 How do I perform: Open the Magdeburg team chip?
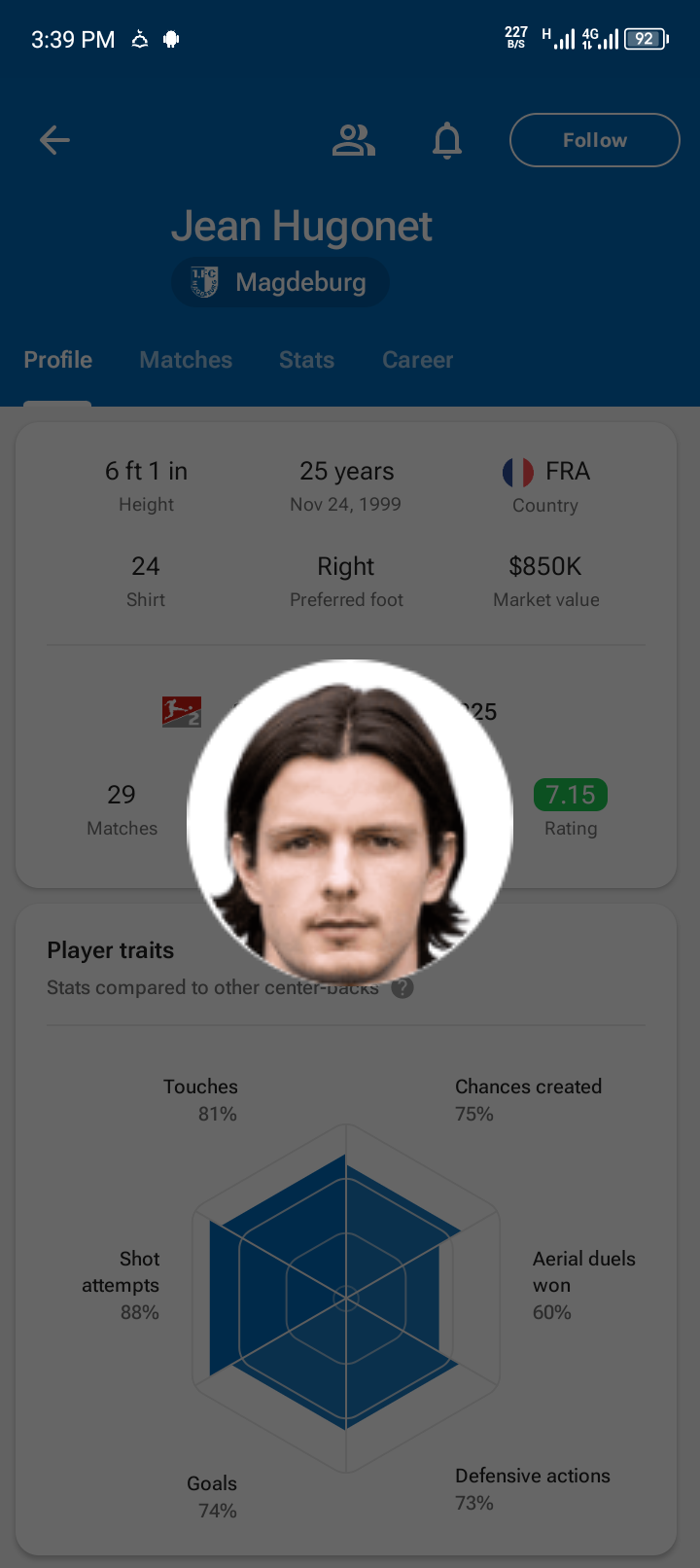(281, 282)
